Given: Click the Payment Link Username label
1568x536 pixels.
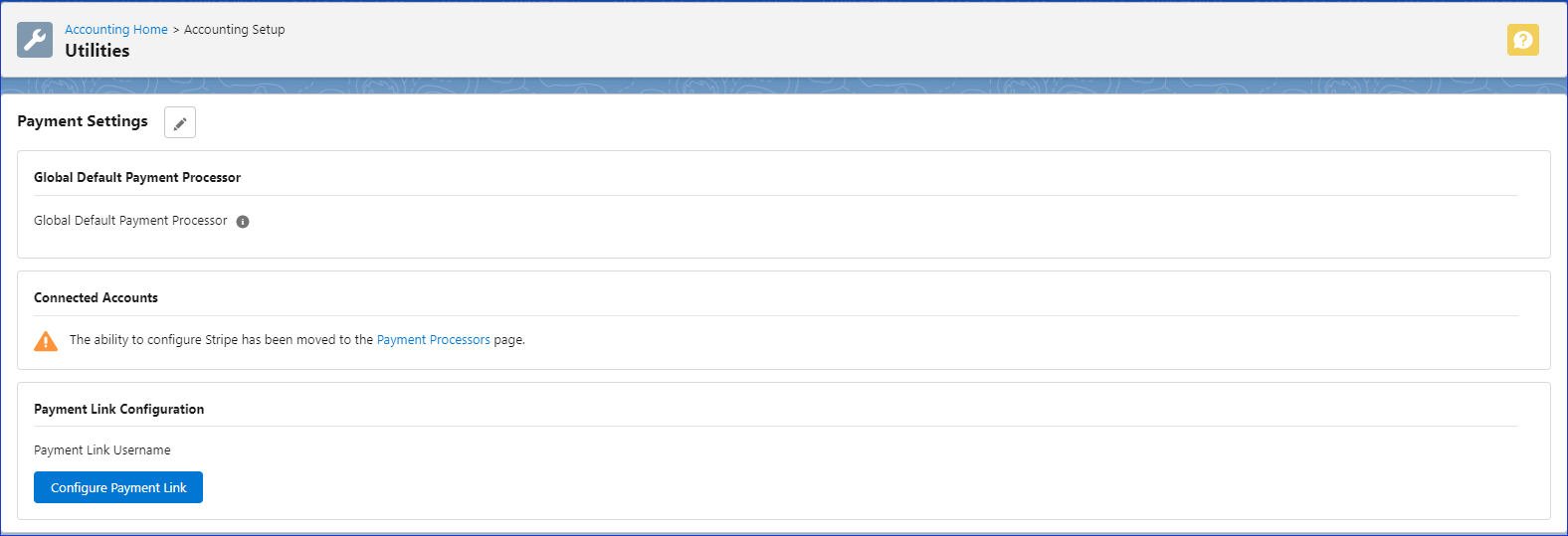Looking at the screenshot, I should (102, 450).
